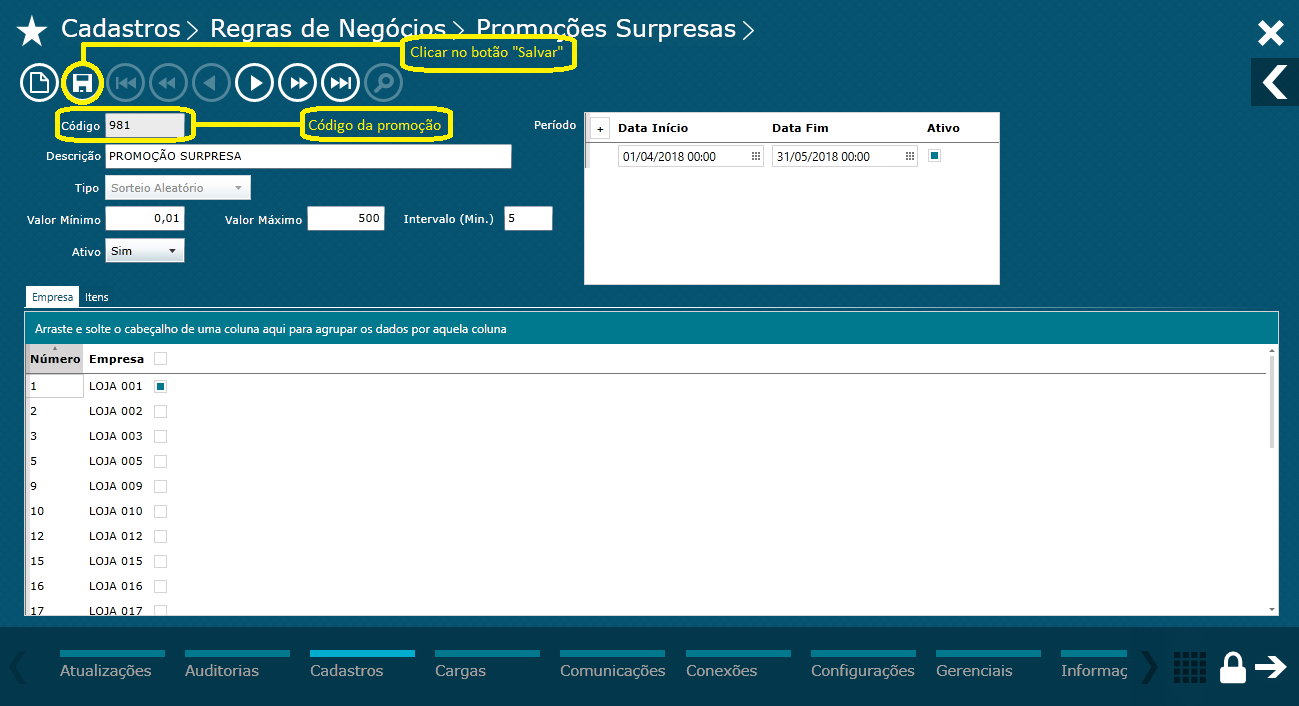Click the Intervalo (Min.) field
Image resolution: width=1299 pixels, height=706 pixels.
click(529, 218)
